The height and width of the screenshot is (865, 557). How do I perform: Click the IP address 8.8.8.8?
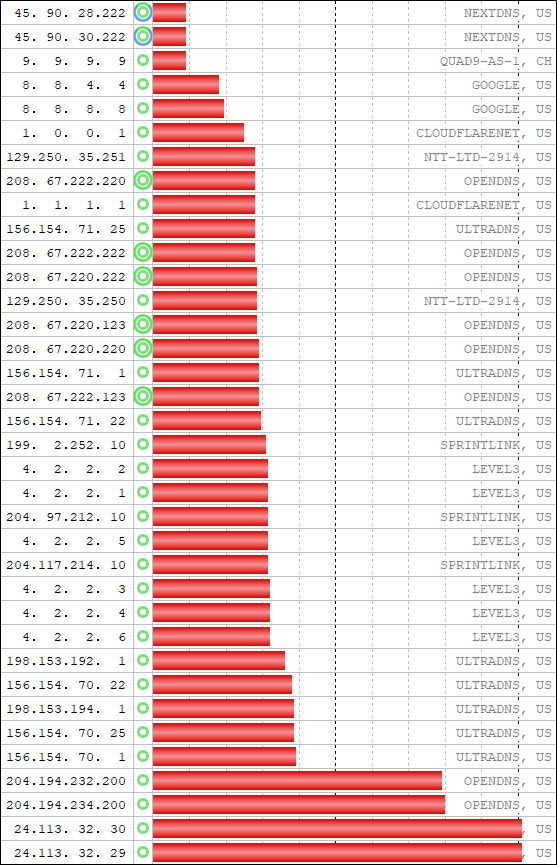click(74, 109)
